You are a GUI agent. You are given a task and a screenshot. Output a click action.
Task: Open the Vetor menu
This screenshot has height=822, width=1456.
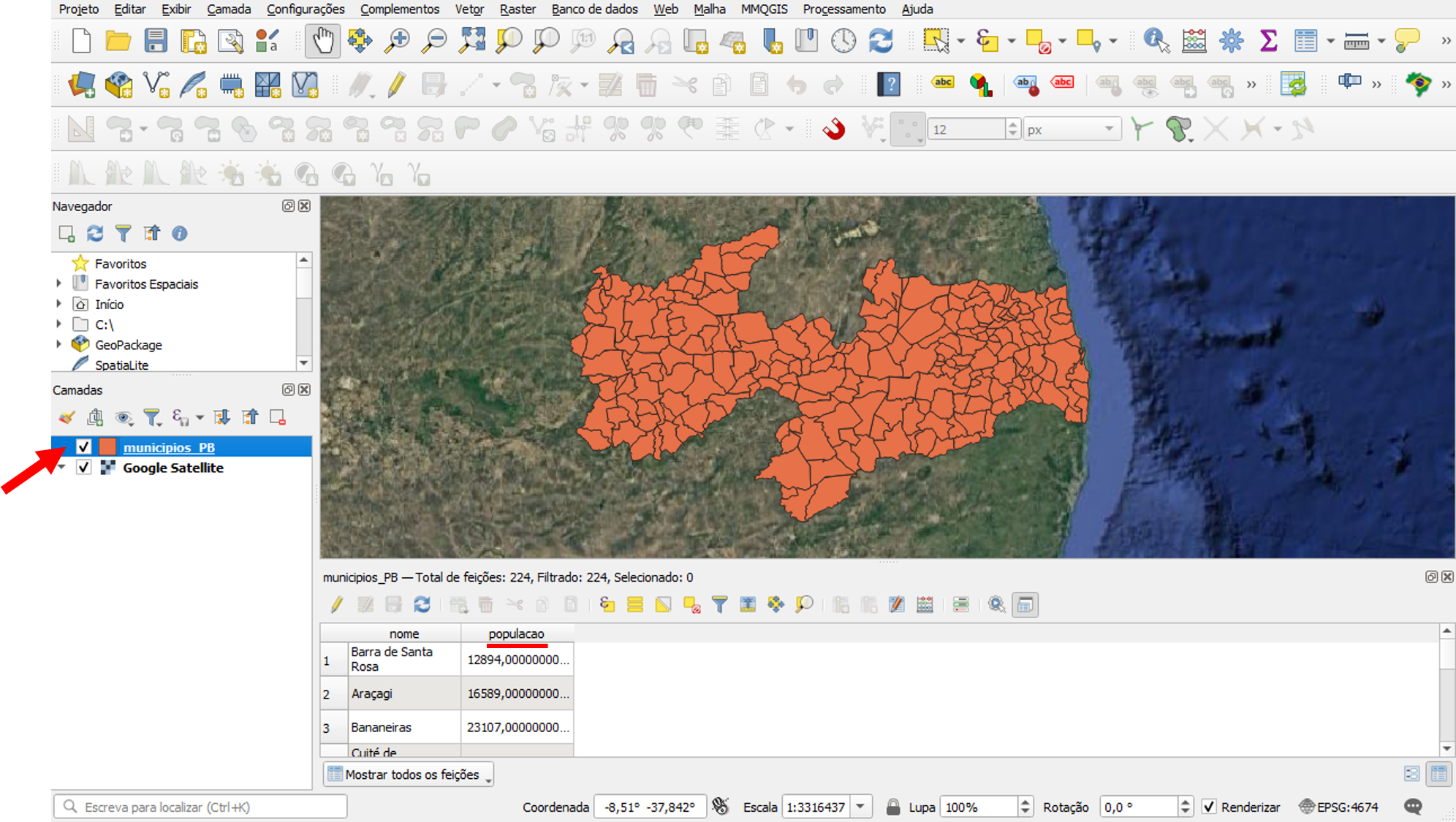pyautogui.click(x=469, y=9)
